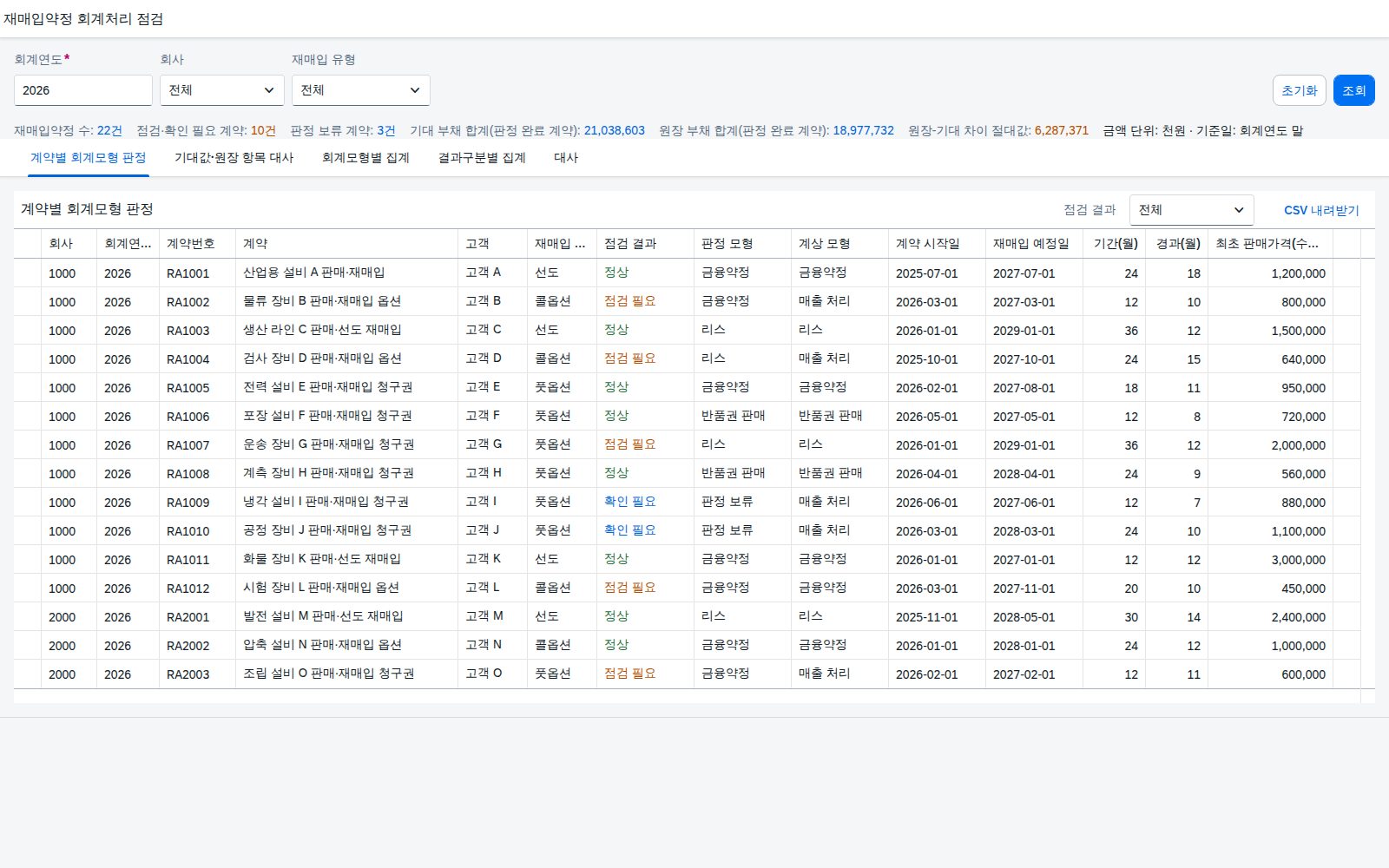The width and height of the screenshot is (1389, 868).
Task: Click the 2,400,000 sale price value
Action: pos(1299,617)
